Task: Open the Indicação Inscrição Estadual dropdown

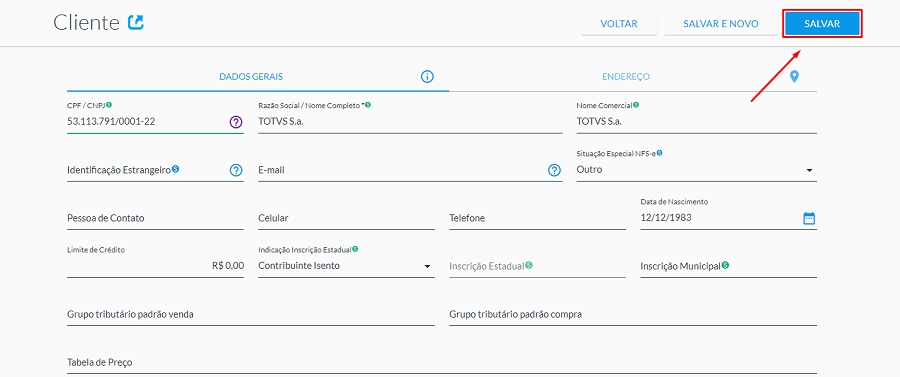Action: (x=427, y=267)
